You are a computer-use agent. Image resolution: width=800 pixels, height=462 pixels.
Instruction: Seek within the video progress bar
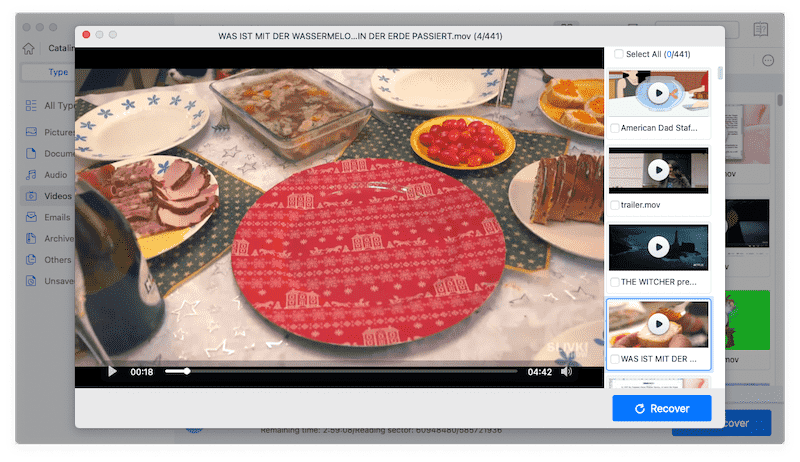tap(341, 372)
